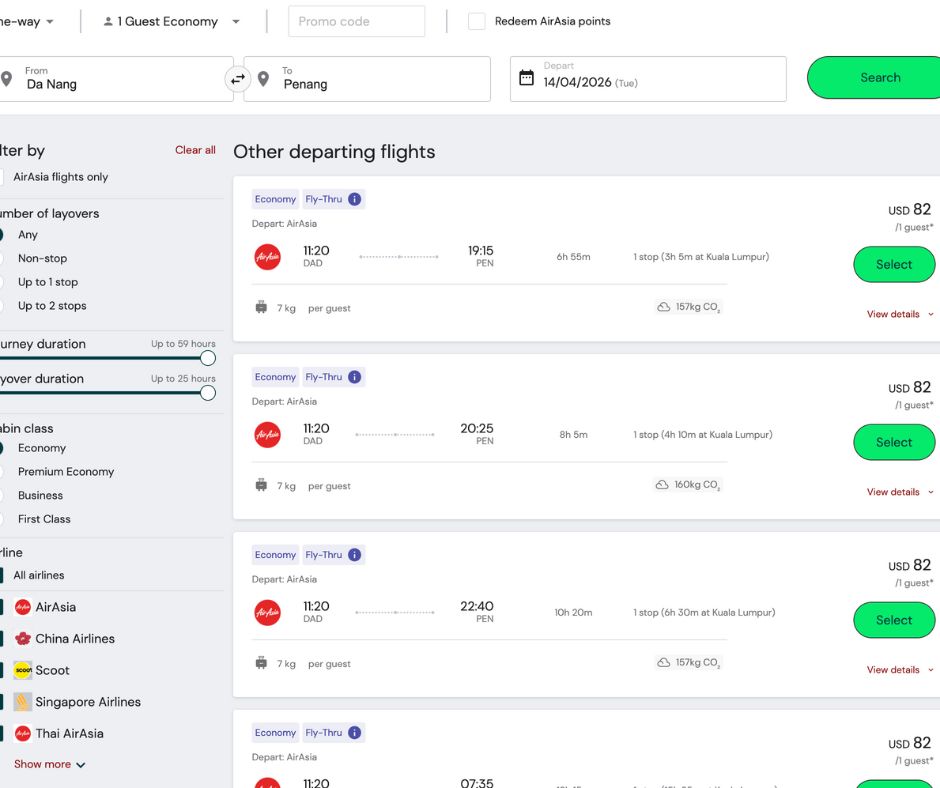Click AirAsia logo on the 22:40 arrival flight
The width and height of the screenshot is (940, 788).
pyautogui.click(x=267, y=613)
